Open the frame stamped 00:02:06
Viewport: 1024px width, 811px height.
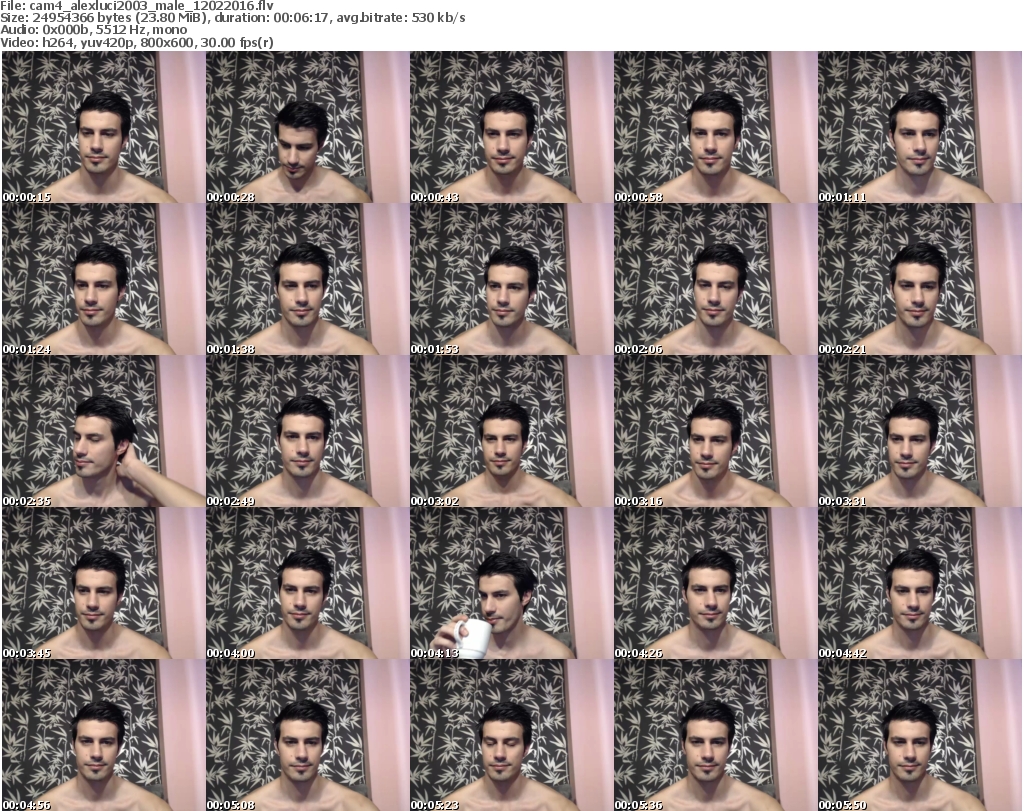[716, 279]
